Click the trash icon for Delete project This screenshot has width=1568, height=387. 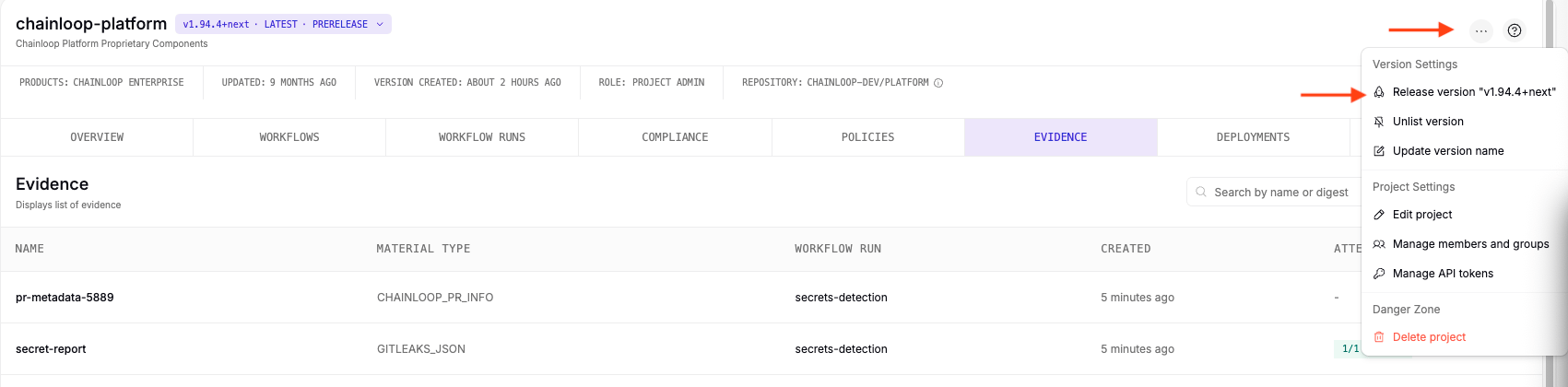(x=1379, y=337)
